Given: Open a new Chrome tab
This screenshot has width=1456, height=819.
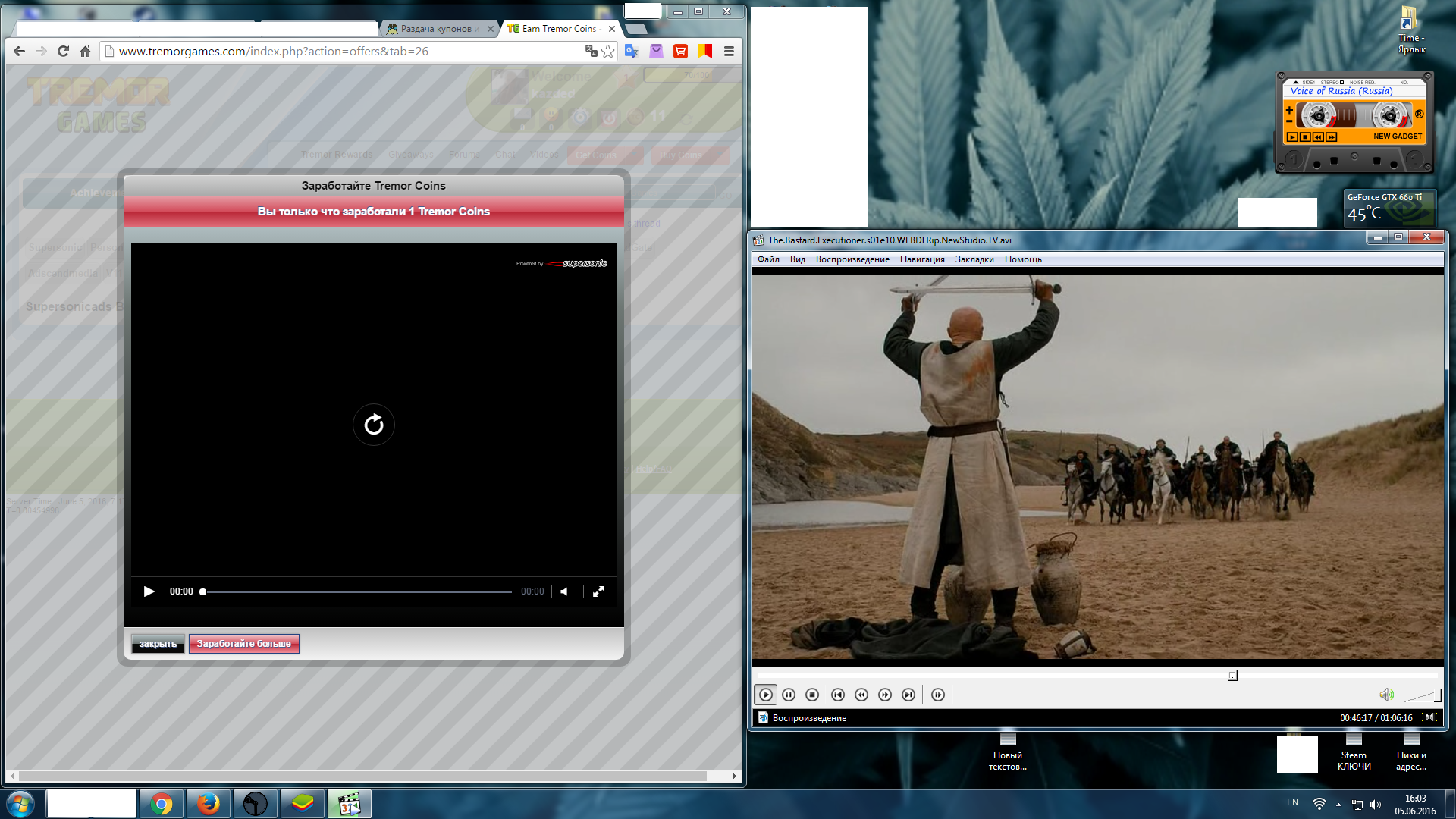Looking at the screenshot, I should tap(636, 29).
